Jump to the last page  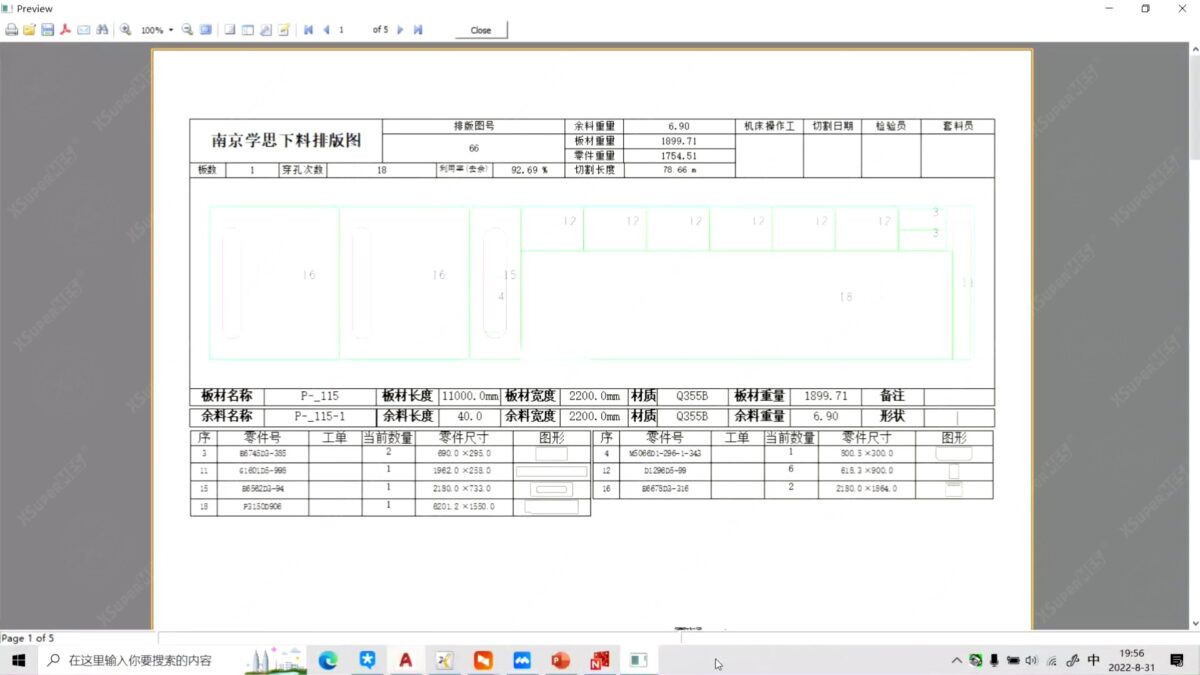418,30
